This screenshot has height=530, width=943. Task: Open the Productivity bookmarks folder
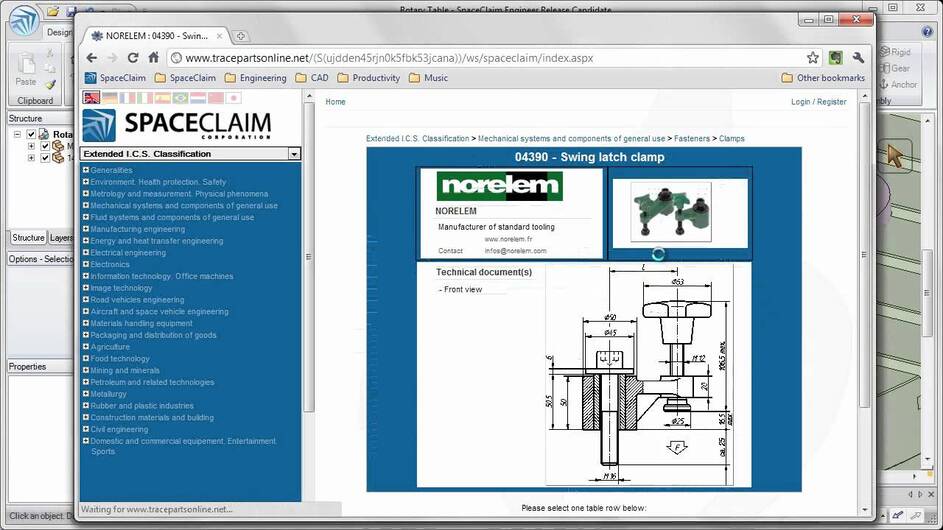coord(369,78)
